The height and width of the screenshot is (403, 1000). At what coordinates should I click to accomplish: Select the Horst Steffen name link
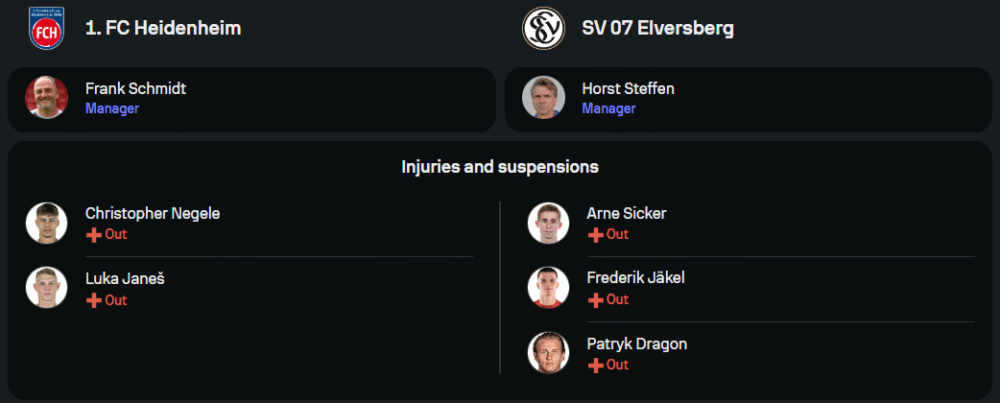tap(628, 88)
